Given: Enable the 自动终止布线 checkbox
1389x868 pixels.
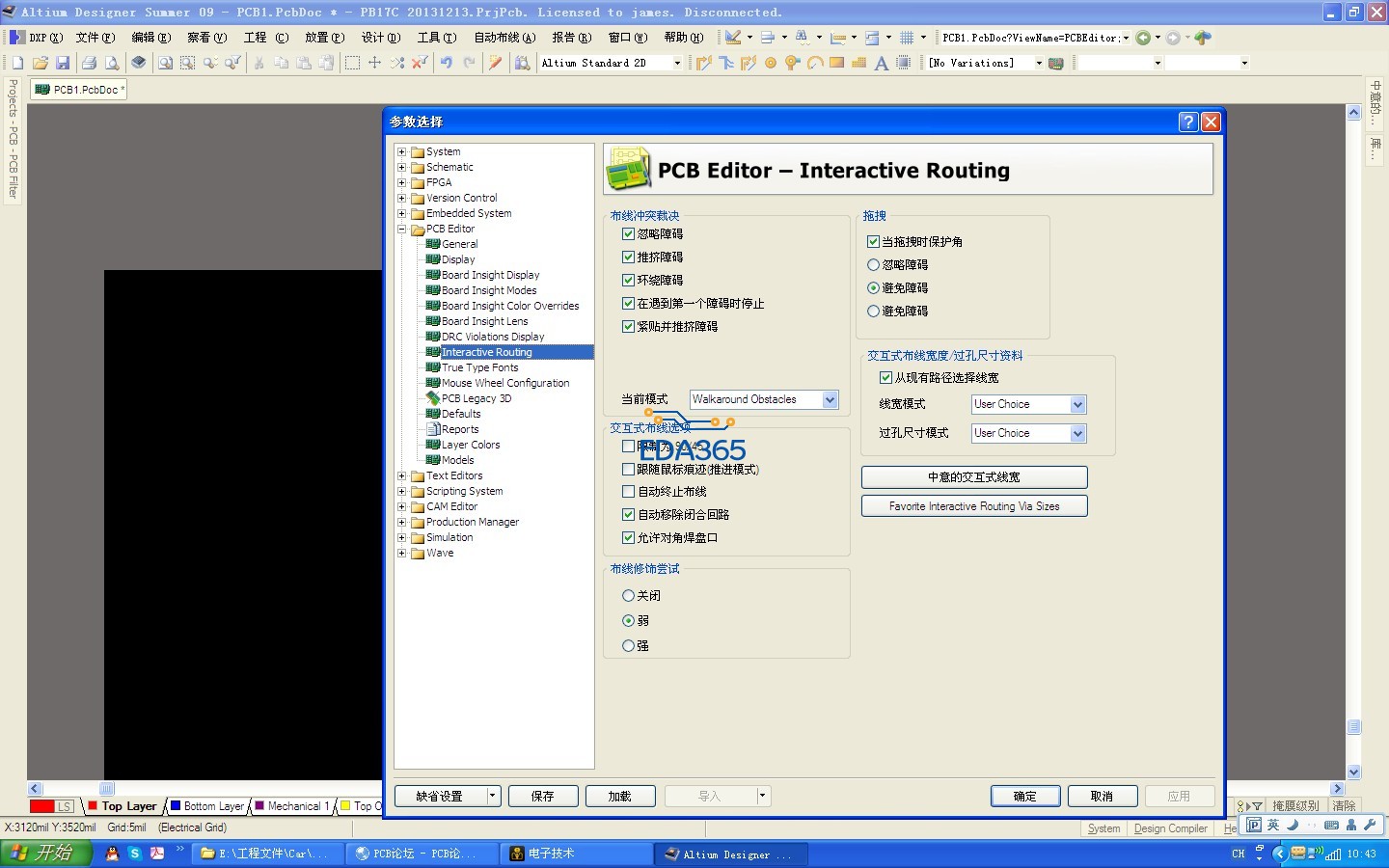Looking at the screenshot, I should [x=628, y=492].
